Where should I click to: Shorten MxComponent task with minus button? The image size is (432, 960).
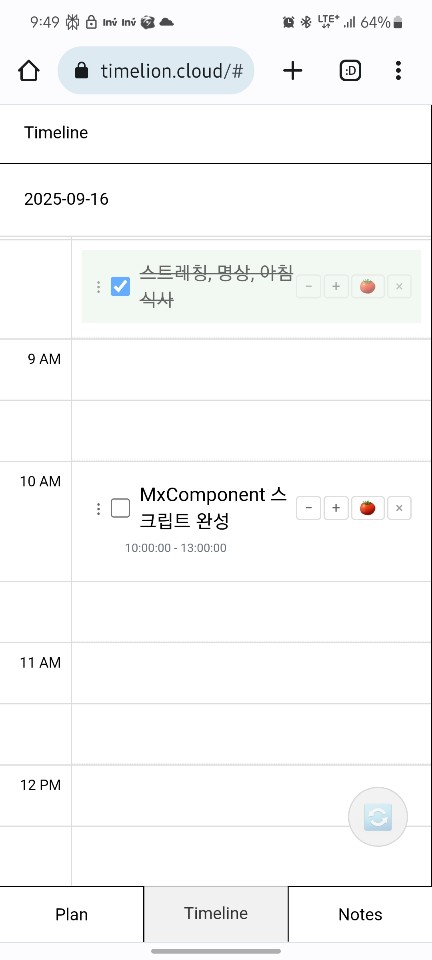308,508
